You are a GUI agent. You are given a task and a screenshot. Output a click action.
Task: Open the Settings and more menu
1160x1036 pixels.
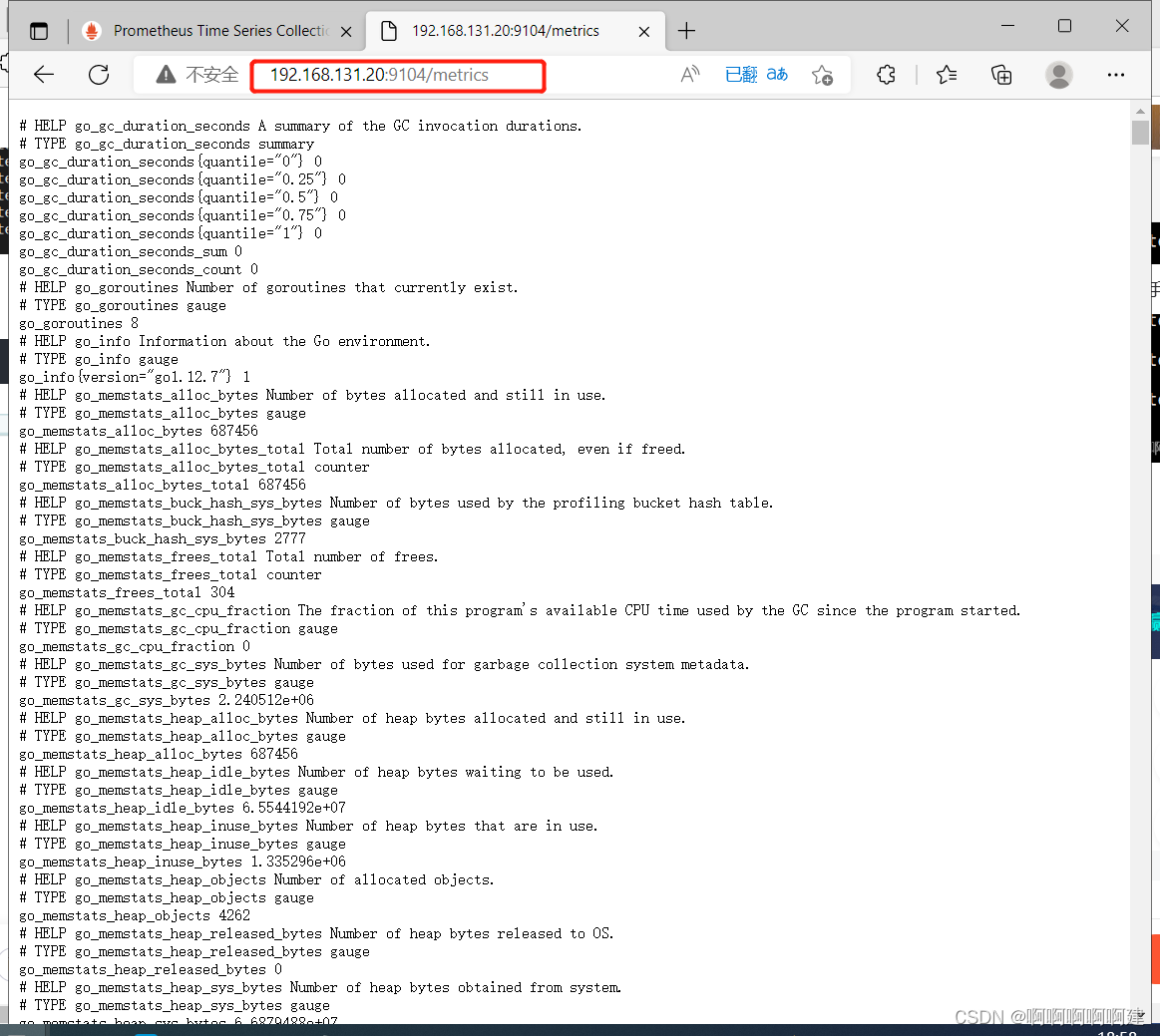click(1116, 75)
